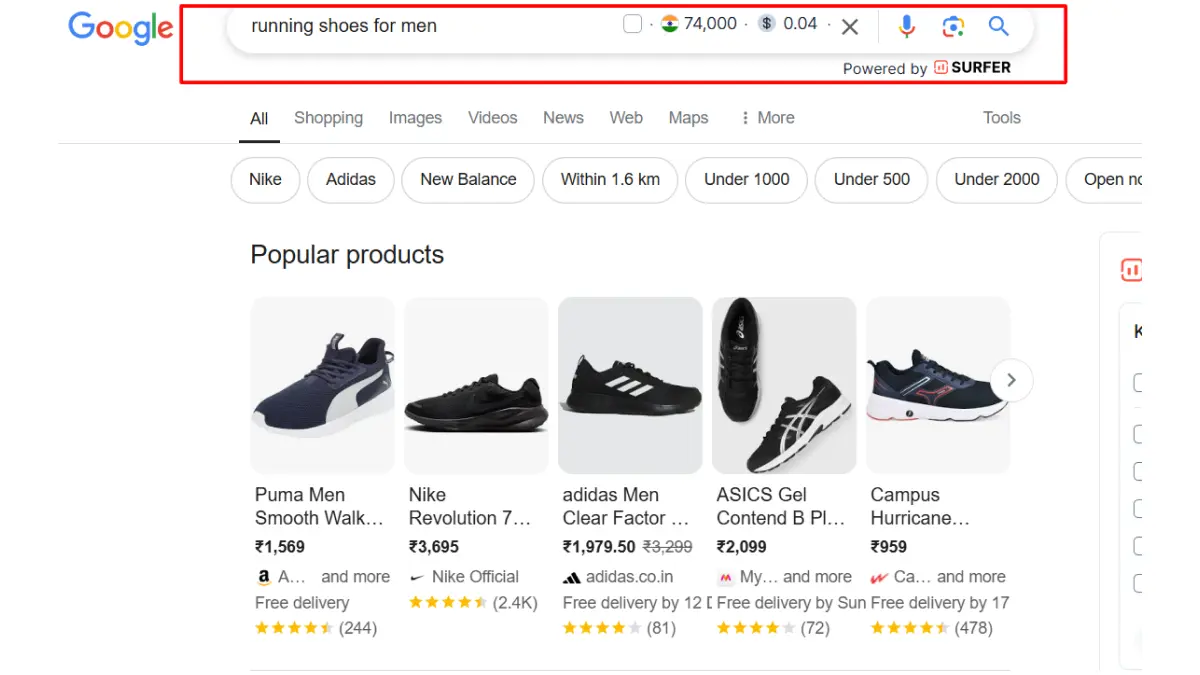1200x675 pixels.
Task: Apply the Adidas filter chip
Action: pyautogui.click(x=351, y=180)
